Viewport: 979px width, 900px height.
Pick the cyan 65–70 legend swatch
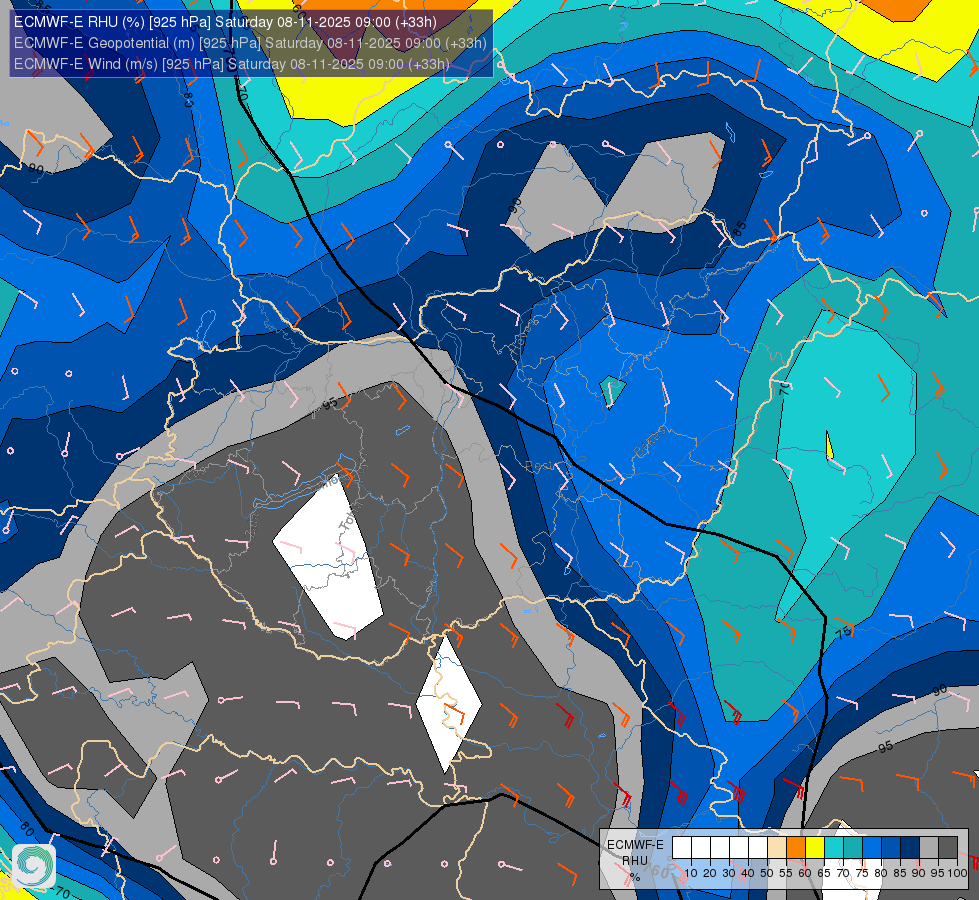[x=834, y=848]
